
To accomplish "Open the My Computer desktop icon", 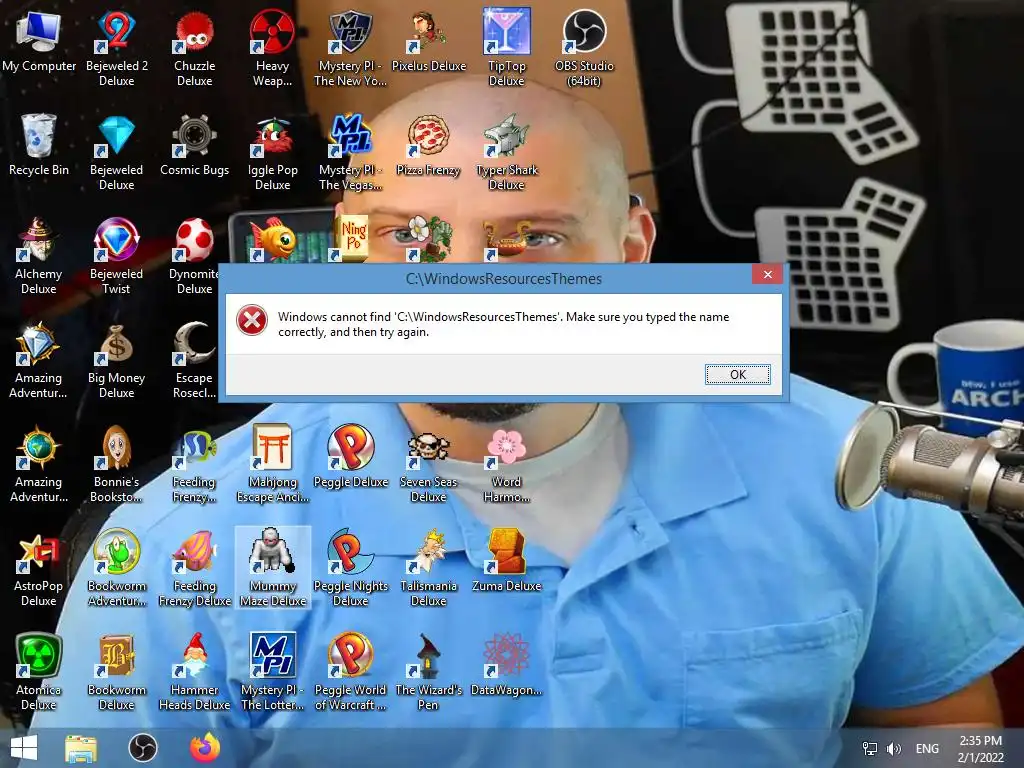I will click(39, 42).
